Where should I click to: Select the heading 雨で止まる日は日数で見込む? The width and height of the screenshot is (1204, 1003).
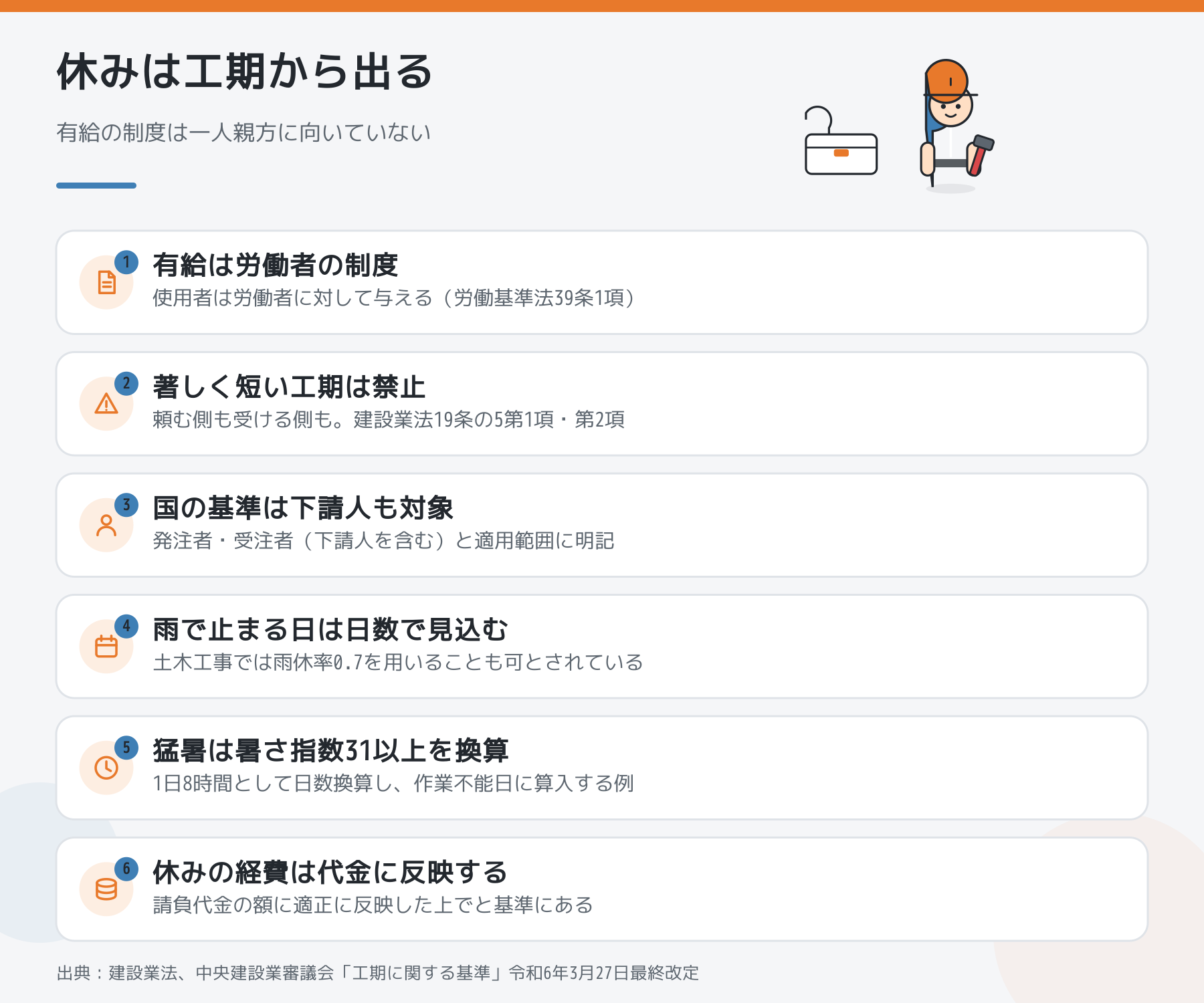click(x=330, y=630)
